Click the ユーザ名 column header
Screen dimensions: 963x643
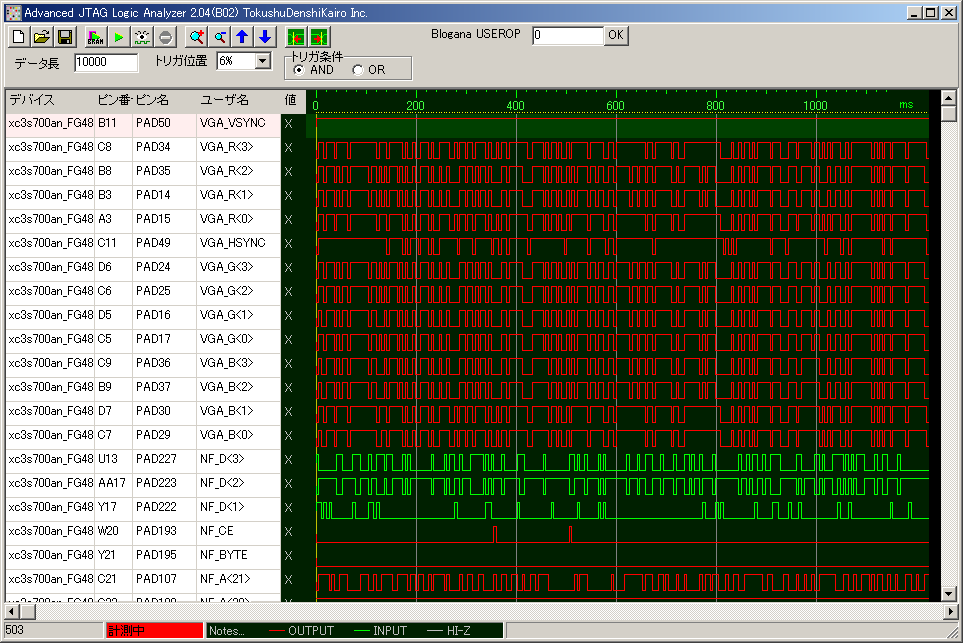tap(225, 100)
